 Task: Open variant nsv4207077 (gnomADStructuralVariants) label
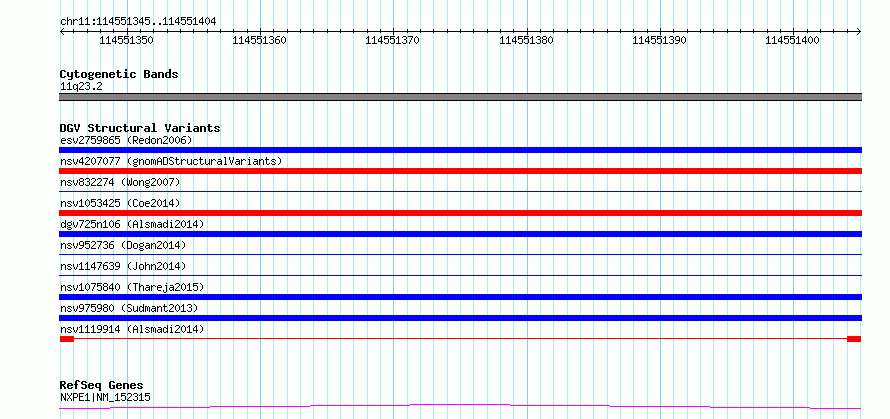pyautogui.click(x=171, y=161)
